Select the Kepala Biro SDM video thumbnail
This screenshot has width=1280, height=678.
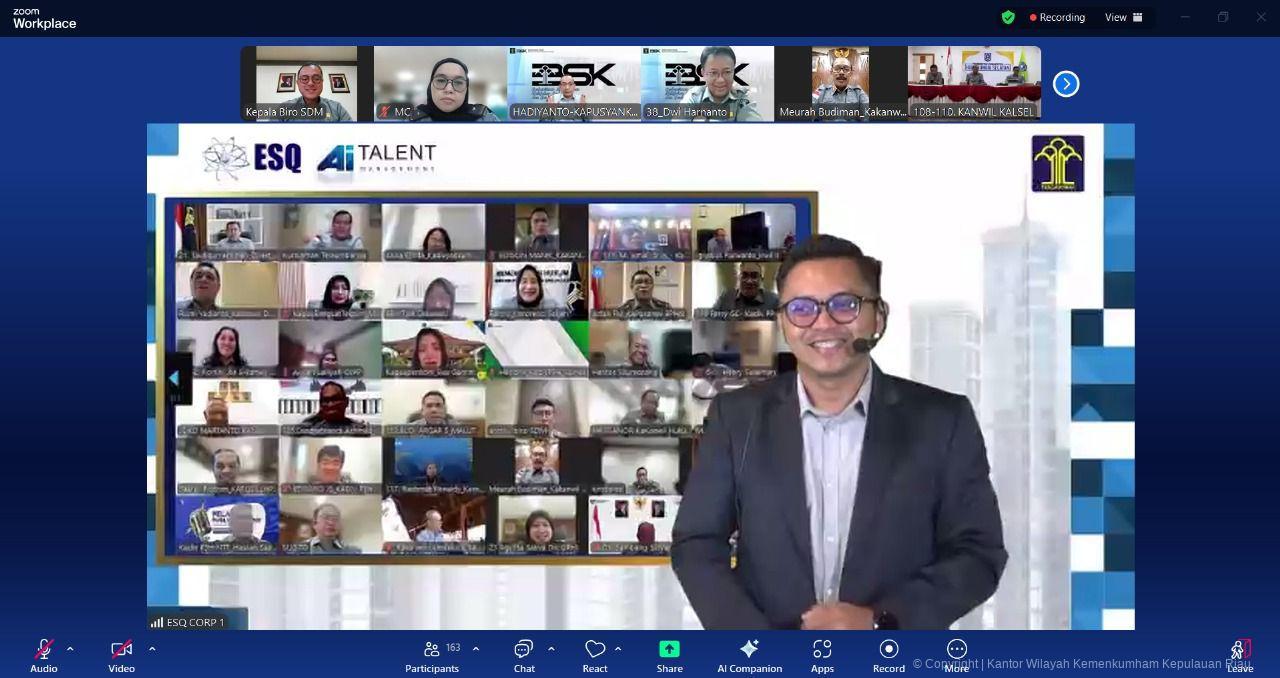point(307,84)
